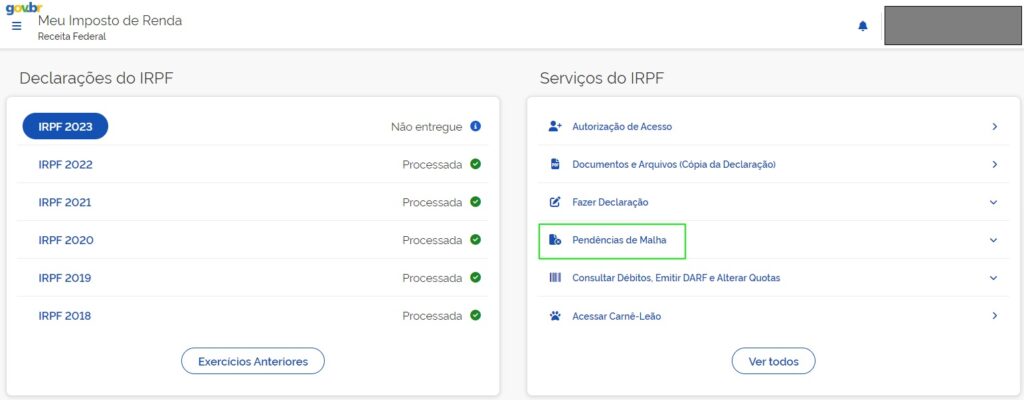Click Processada status for IRPF 2021

coord(432,203)
